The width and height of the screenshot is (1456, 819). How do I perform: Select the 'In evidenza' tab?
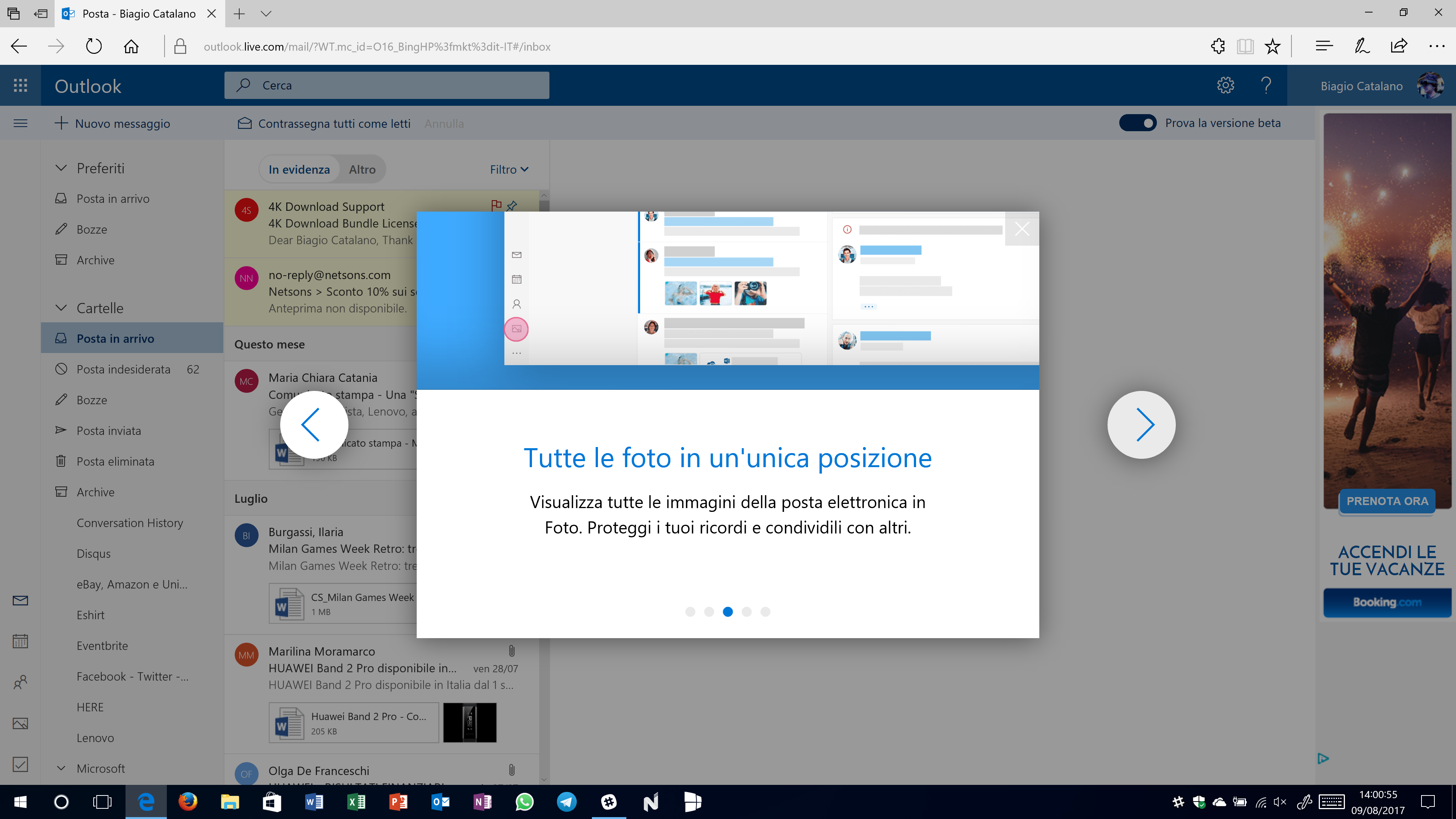[x=299, y=169]
